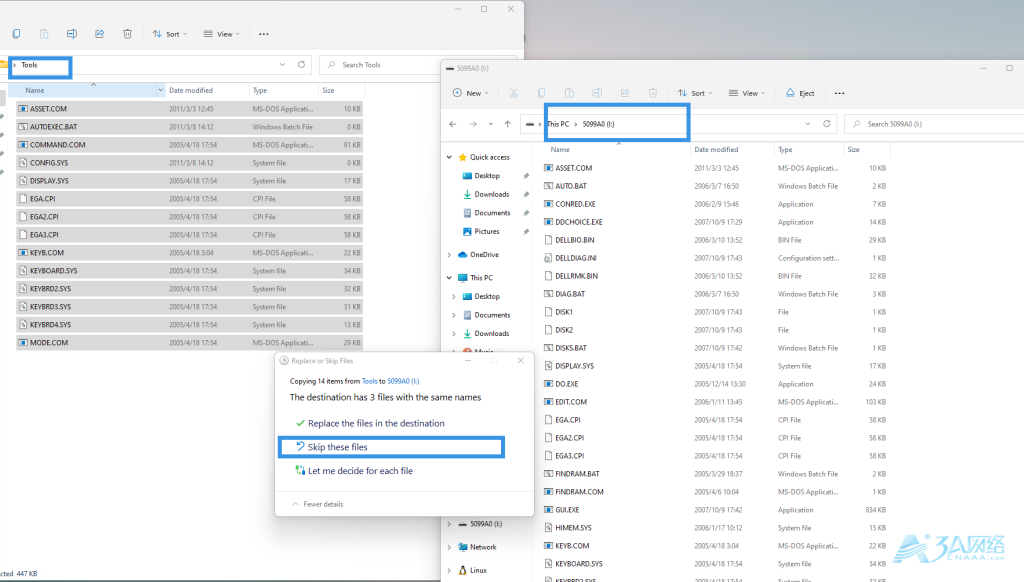The image size is (1024, 582).
Task: Click the share icon in Tools window toolbar
Action: 99,34
